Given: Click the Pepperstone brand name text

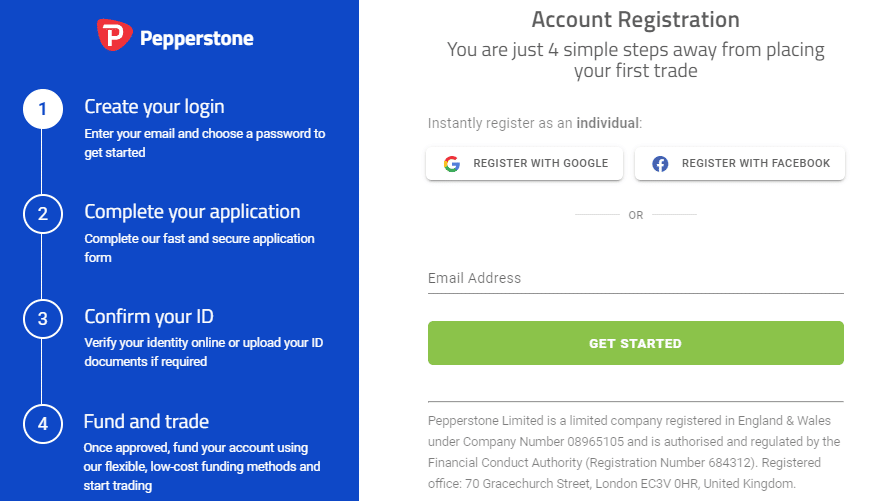Looking at the screenshot, I should click(x=197, y=38).
